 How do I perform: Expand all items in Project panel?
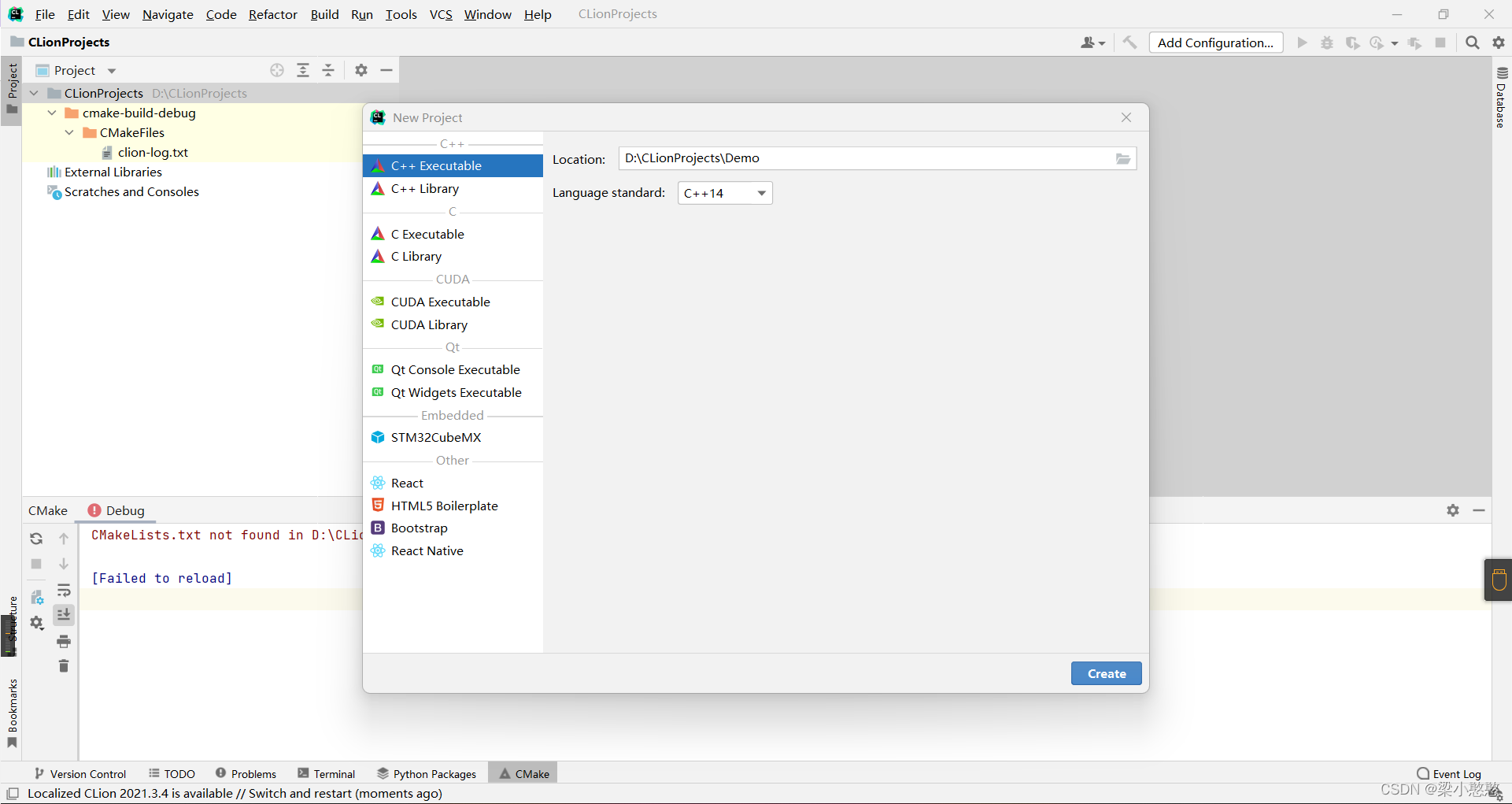click(x=303, y=70)
